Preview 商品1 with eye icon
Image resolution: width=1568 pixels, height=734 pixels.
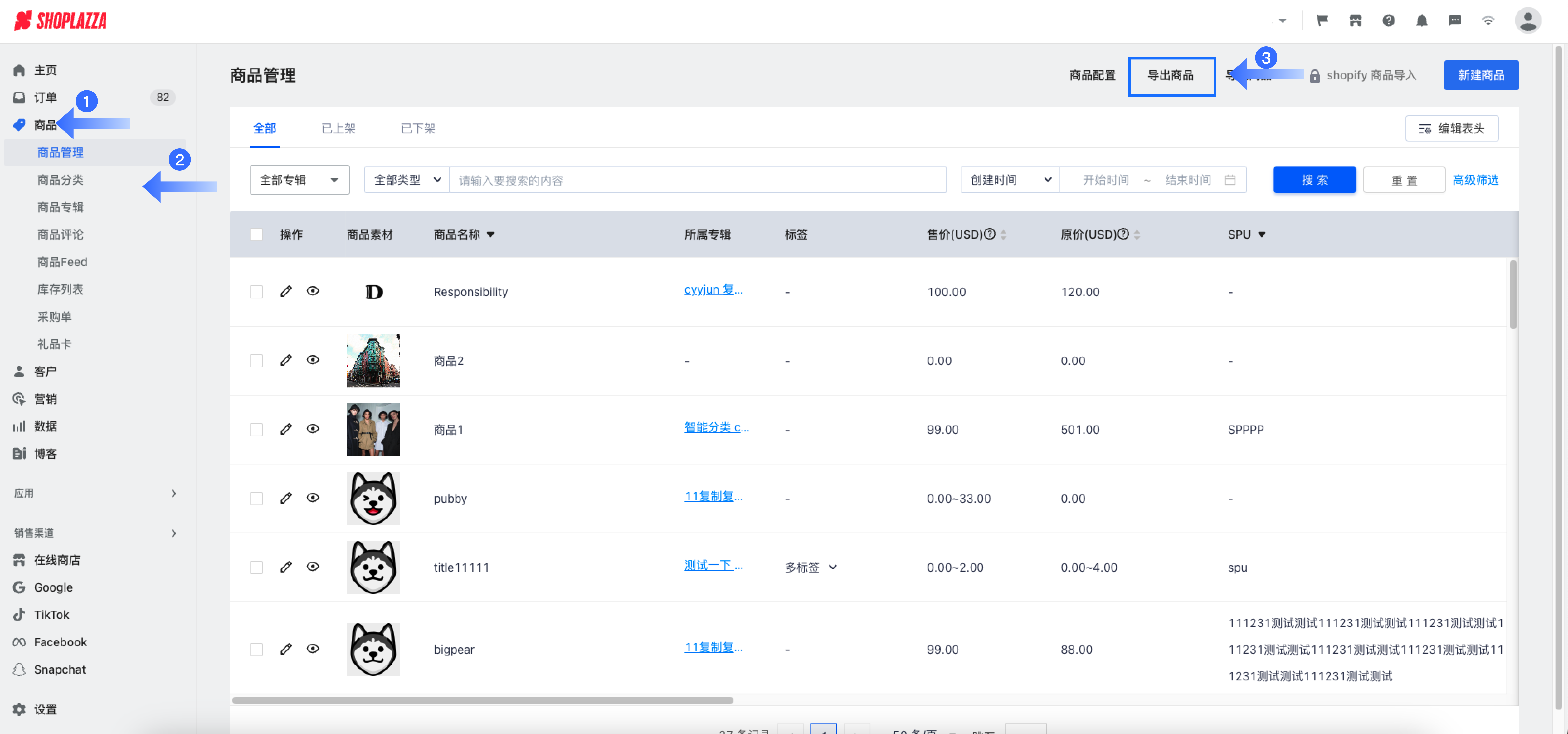tap(313, 429)
